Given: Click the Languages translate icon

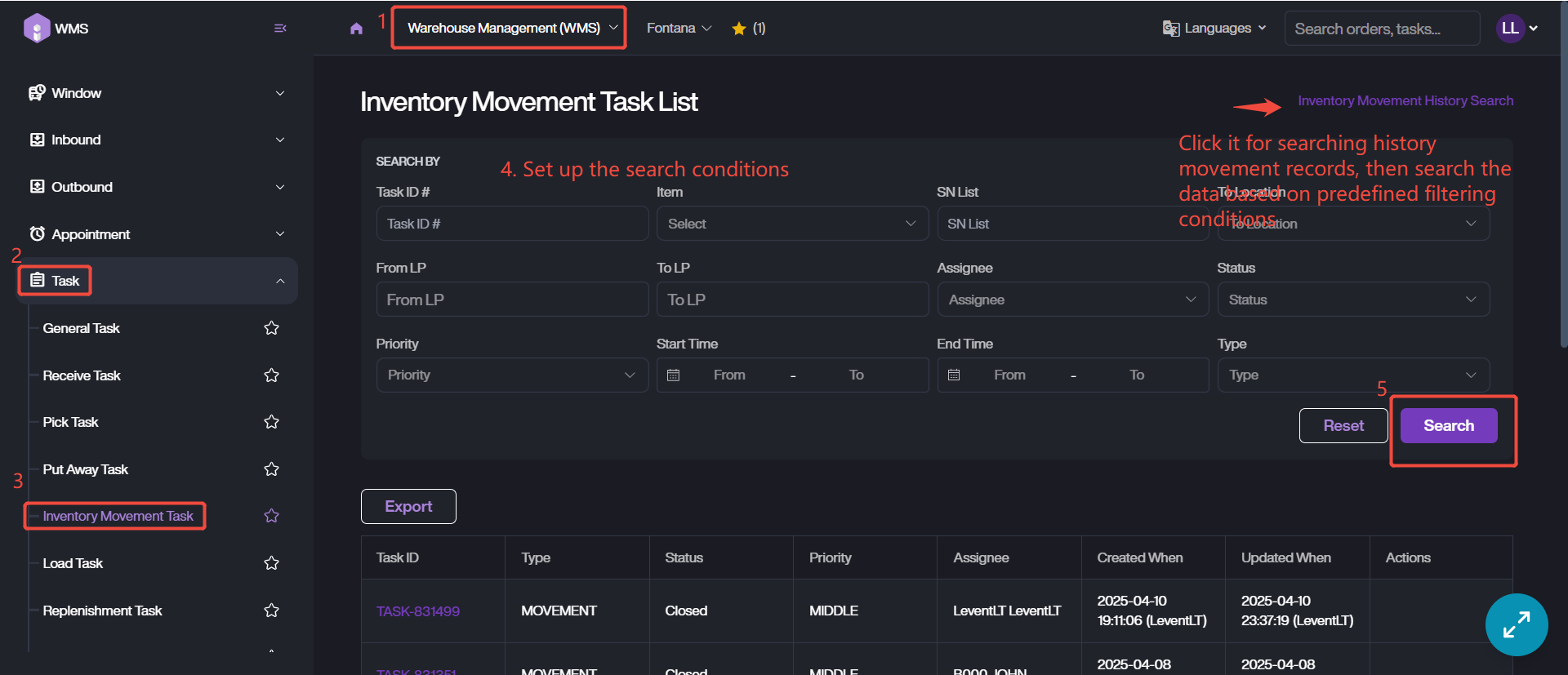Looking at the screenshot, I should [x=1171, y=29].
